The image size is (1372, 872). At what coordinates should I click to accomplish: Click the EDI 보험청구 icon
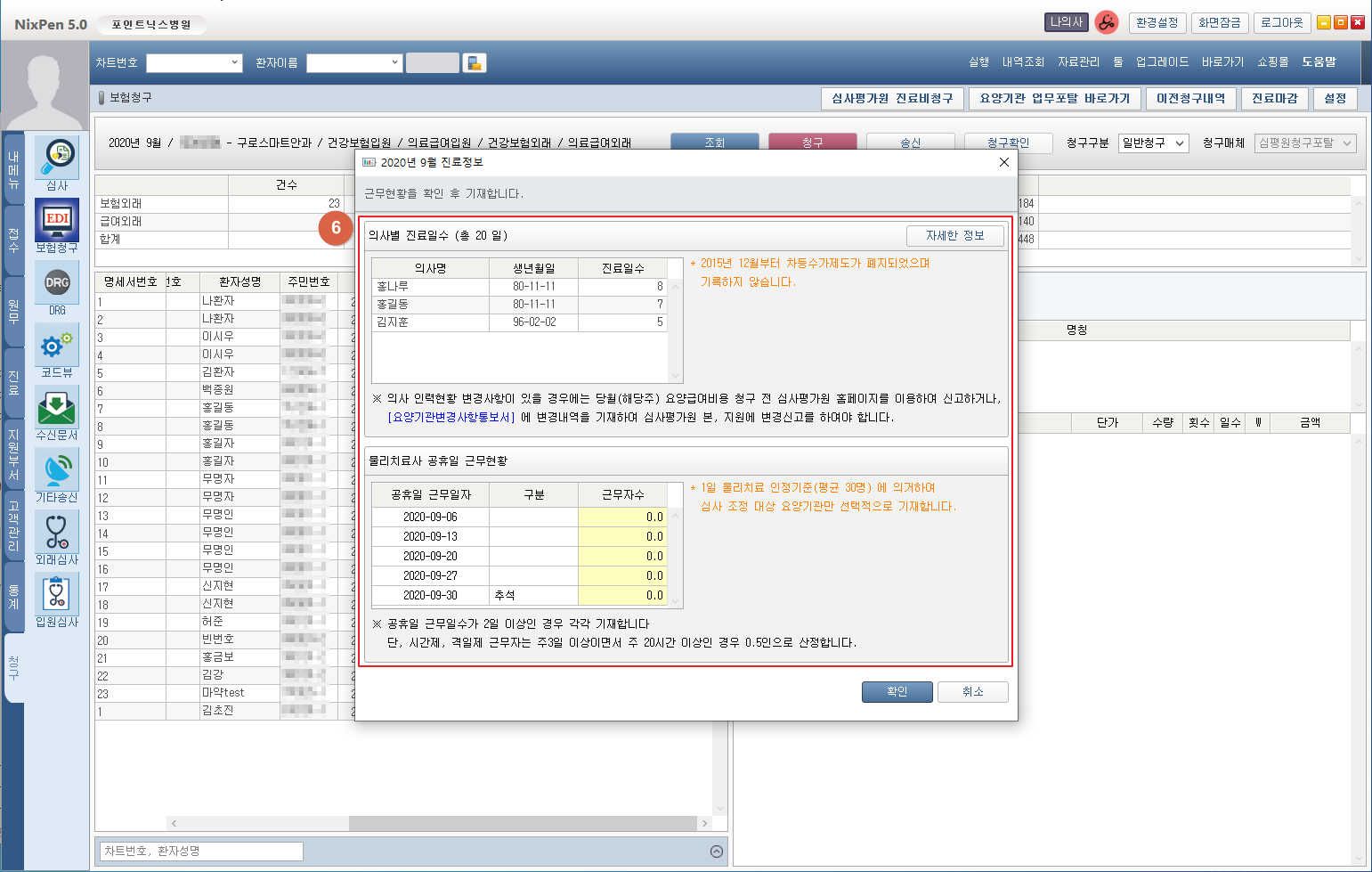click(57, 220)
